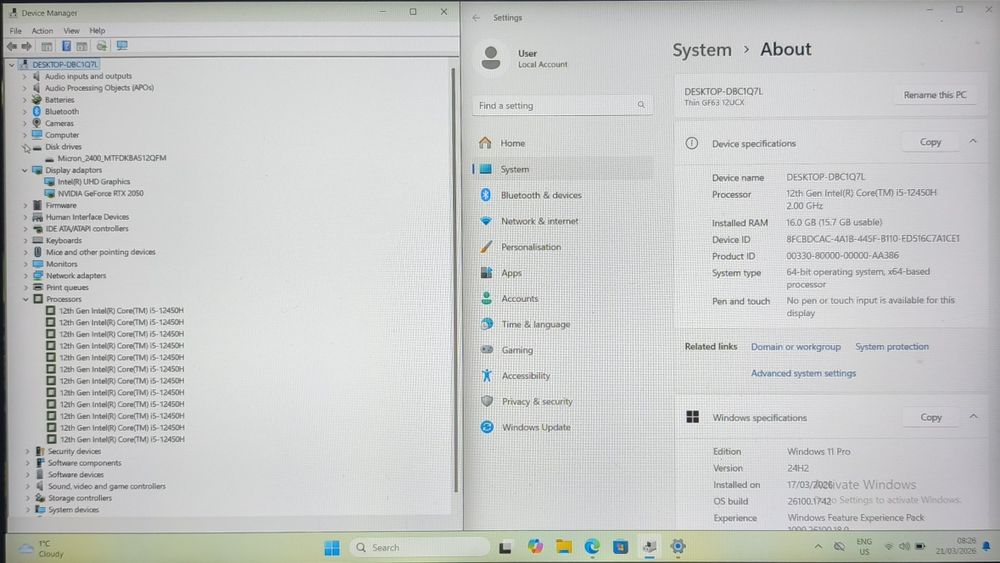Image resolution: width=1000 pixels, height=563 pixels.
Task: Open the weather widget showing Cloudy
Action: 42,548
